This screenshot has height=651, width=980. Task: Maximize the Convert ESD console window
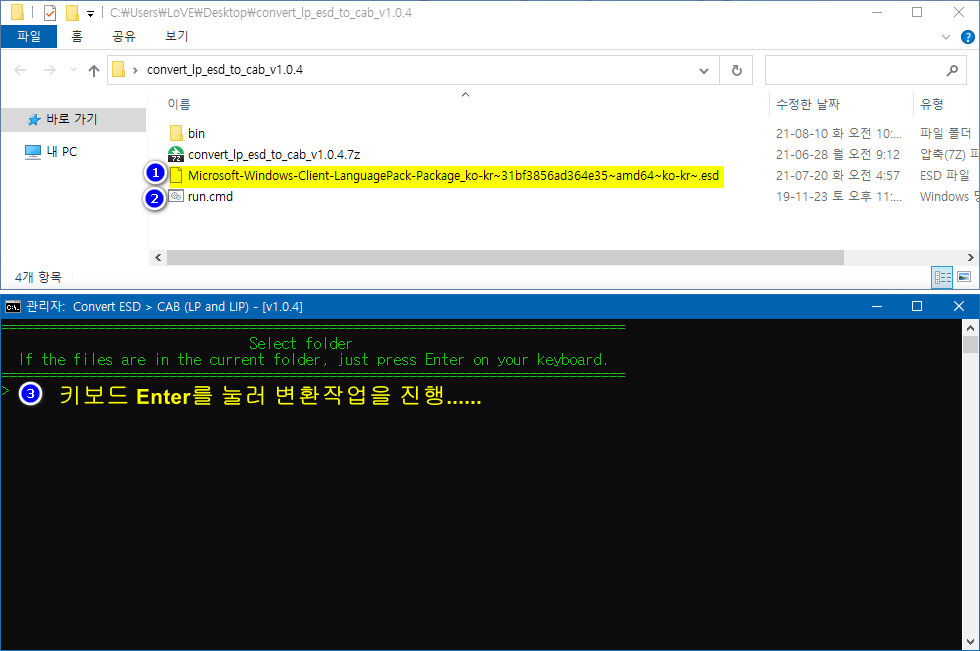click(x=917, y=306)
